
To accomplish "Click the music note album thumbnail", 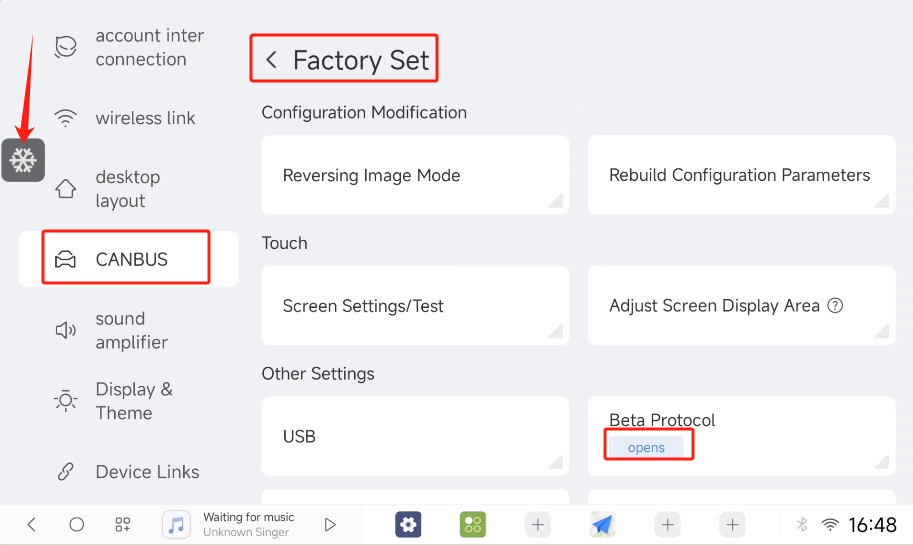I will coord(177,524).
